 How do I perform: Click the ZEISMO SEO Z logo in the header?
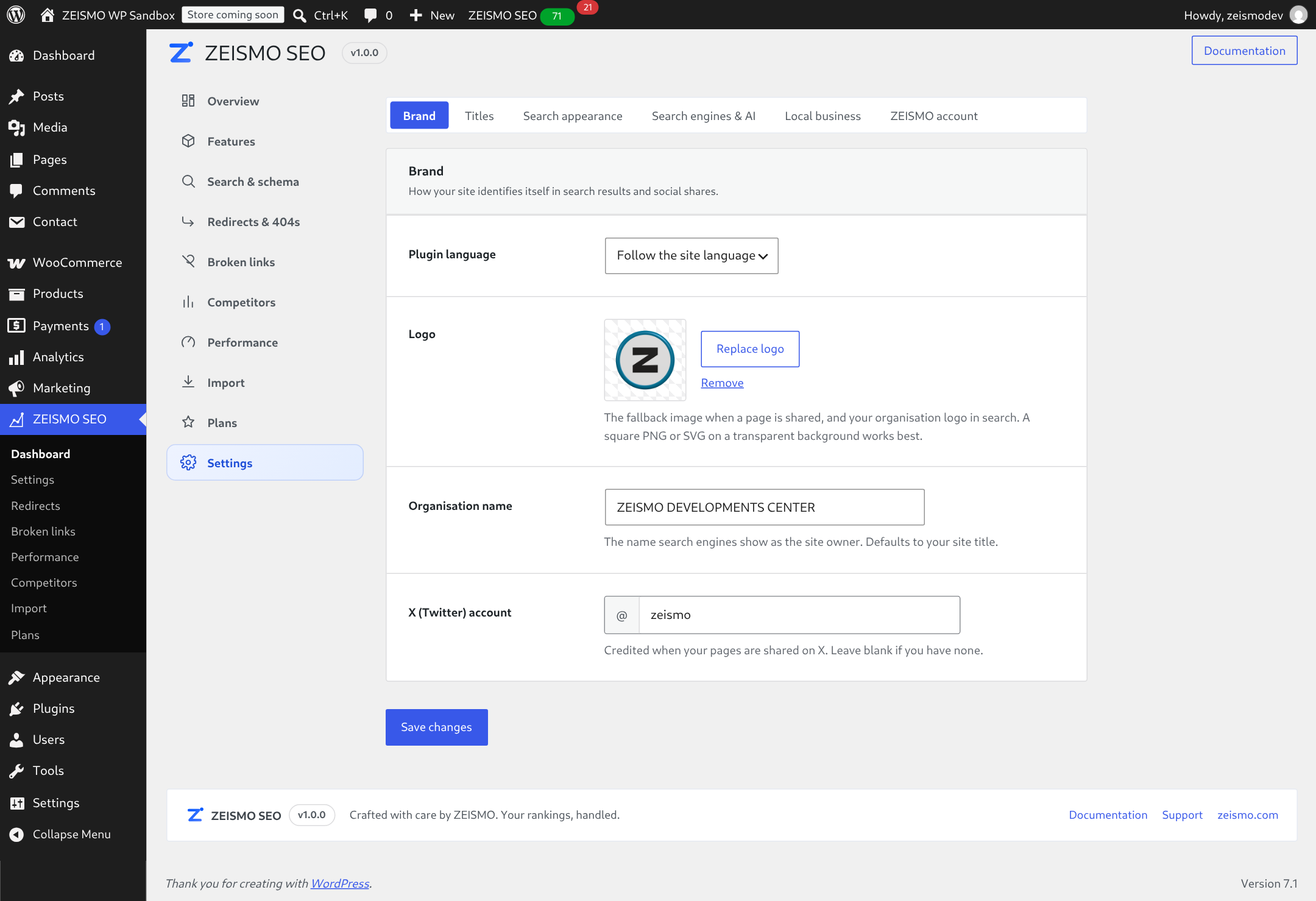181,52
